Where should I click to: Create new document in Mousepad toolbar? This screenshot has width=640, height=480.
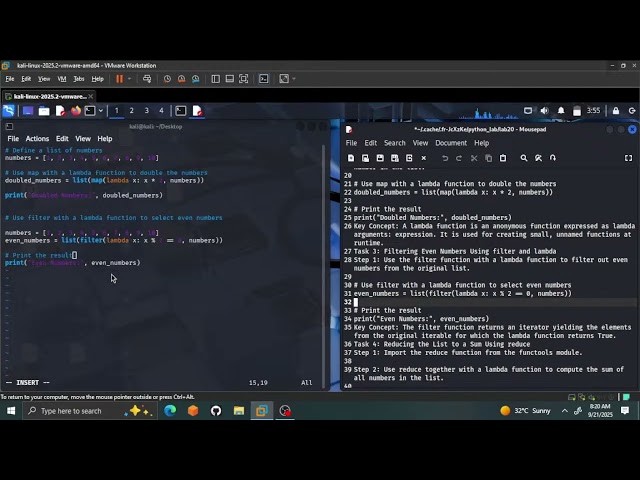point(351,158)
